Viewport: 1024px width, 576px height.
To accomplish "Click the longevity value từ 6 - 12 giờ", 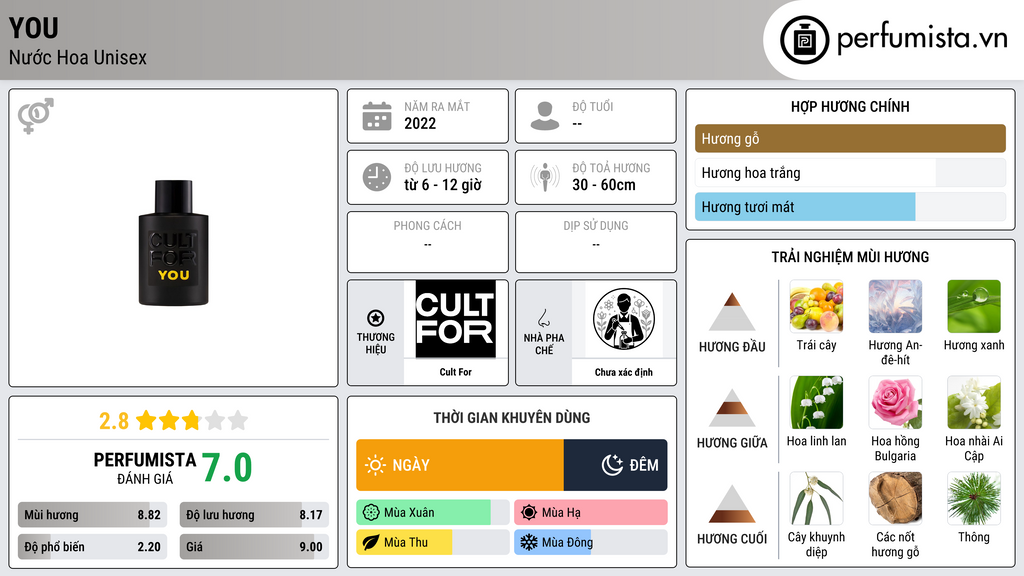I will (443, 185).
